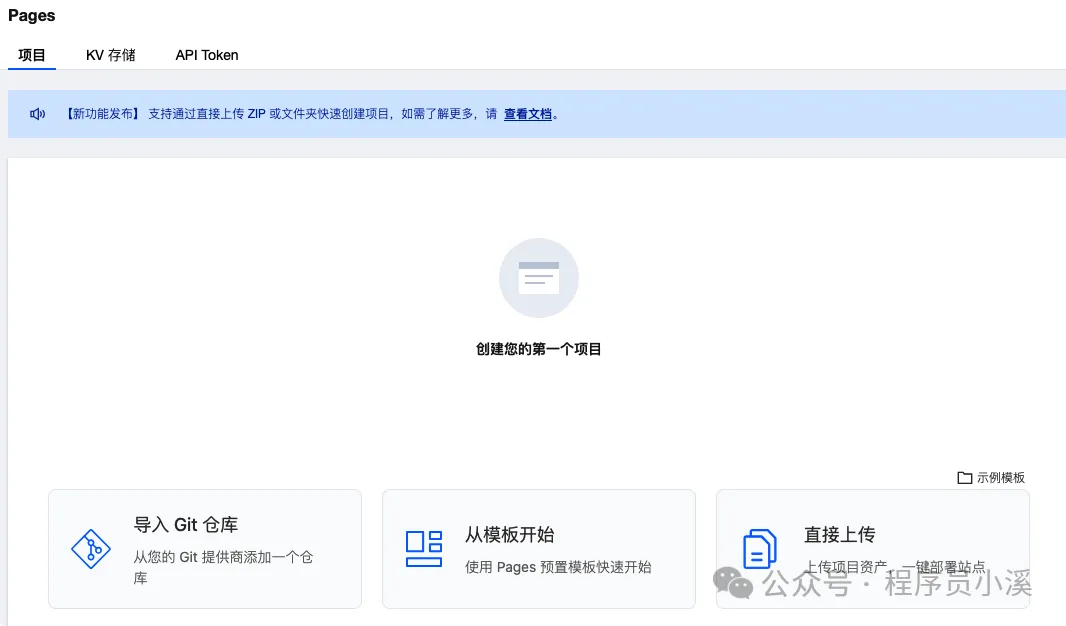Click the blue underline under 项目 tab
1066x626 pixels.
coord(32,70)
